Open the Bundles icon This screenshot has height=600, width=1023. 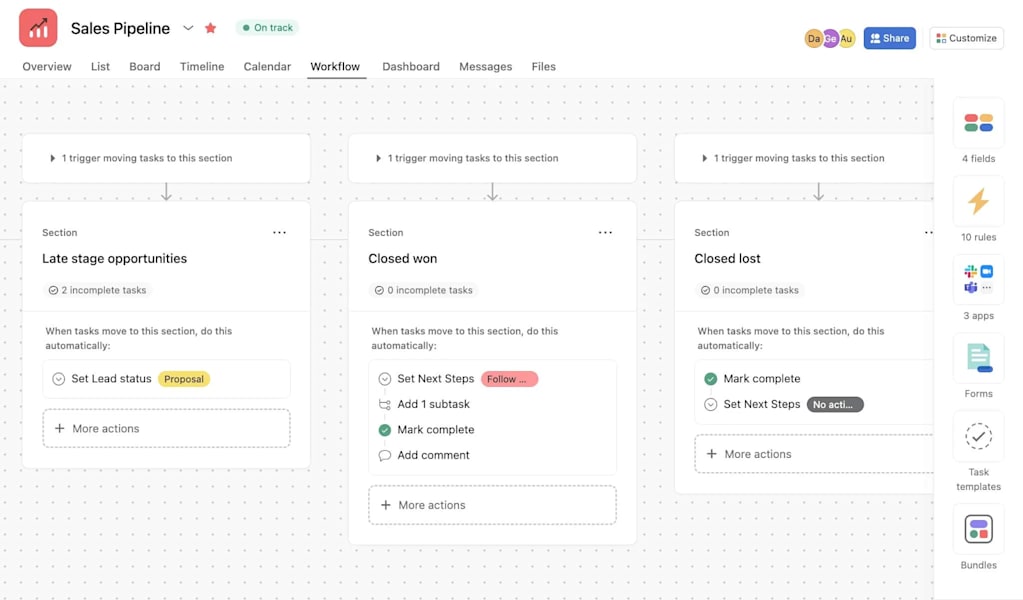[979, 529]
